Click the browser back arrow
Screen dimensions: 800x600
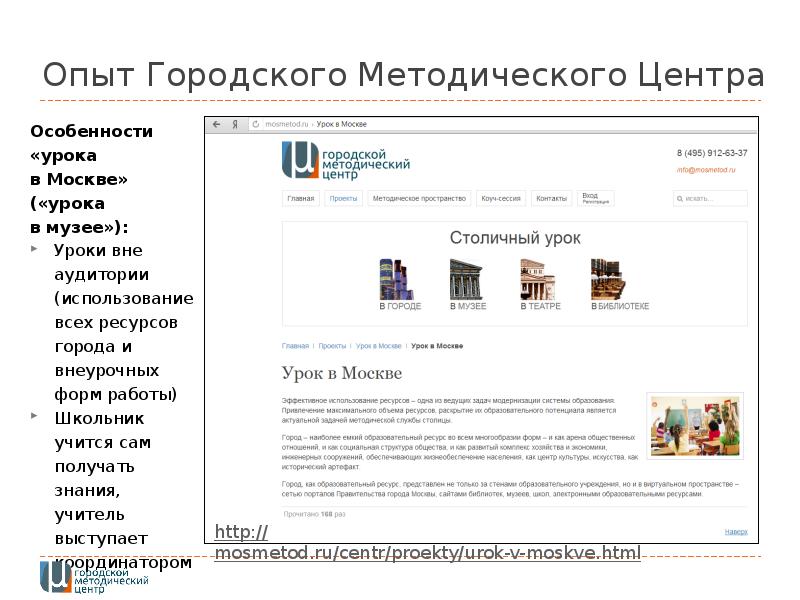pos(217,124)
